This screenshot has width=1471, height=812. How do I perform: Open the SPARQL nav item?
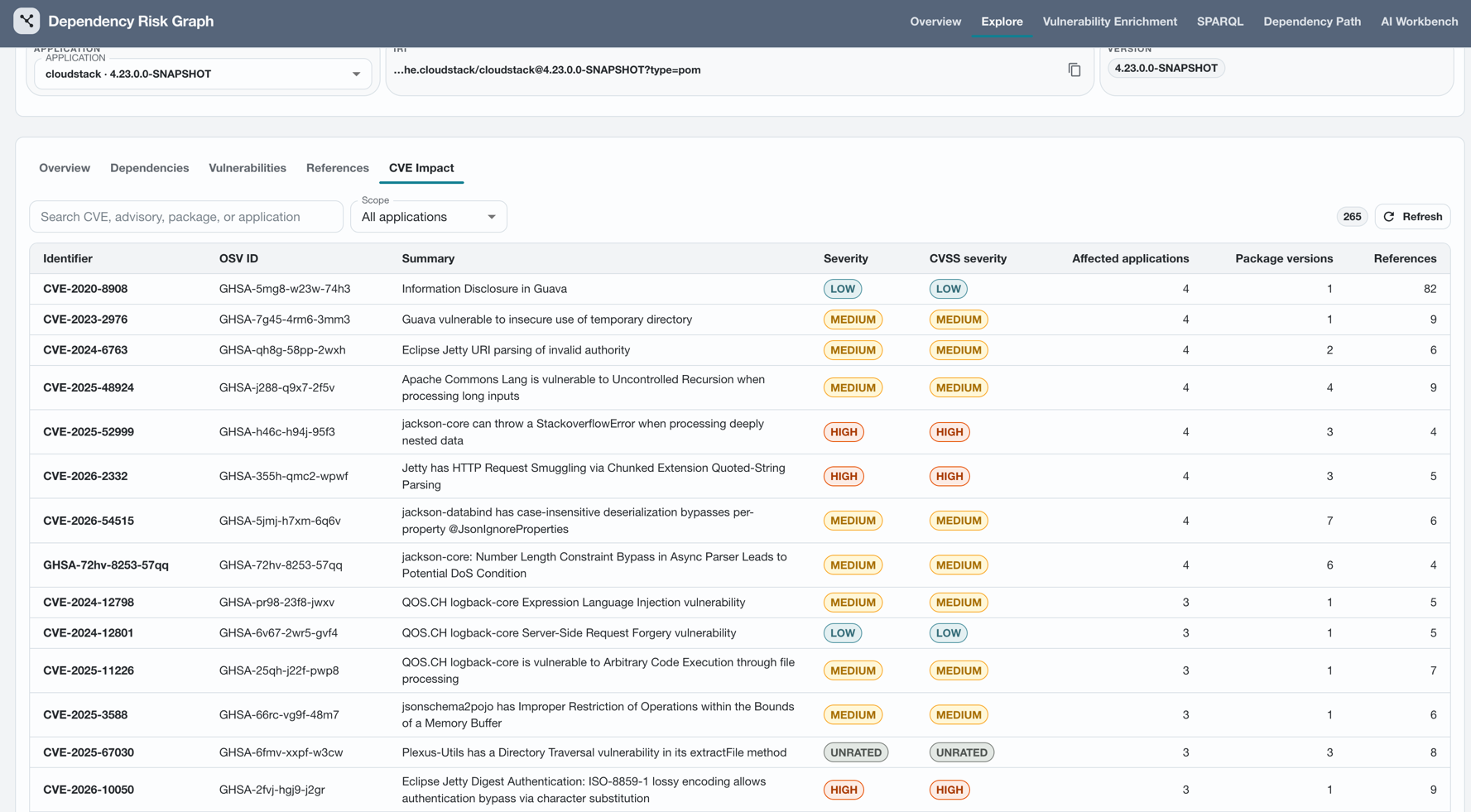[x=1219, y=22]
